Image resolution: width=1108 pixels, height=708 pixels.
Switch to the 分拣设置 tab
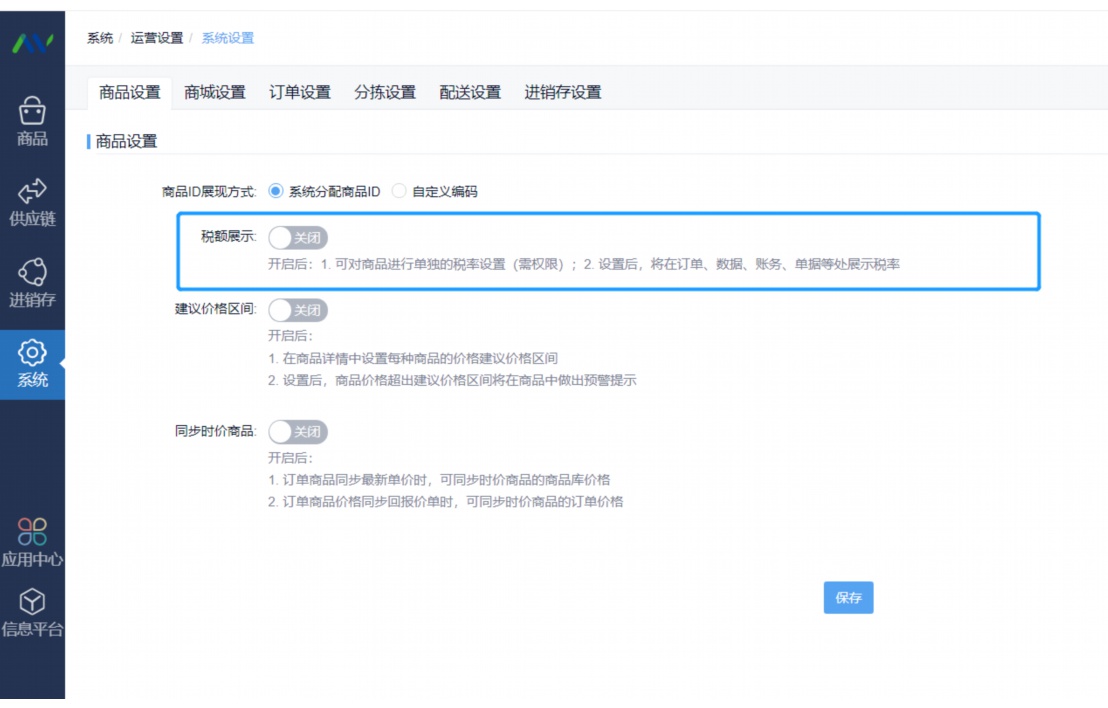click(x=385, y=93)
